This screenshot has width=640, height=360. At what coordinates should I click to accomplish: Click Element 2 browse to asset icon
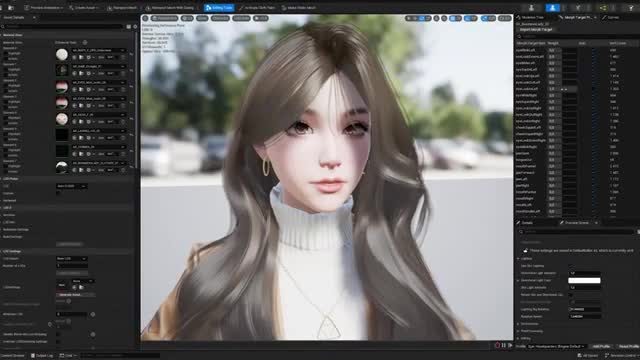pos(81,89)
